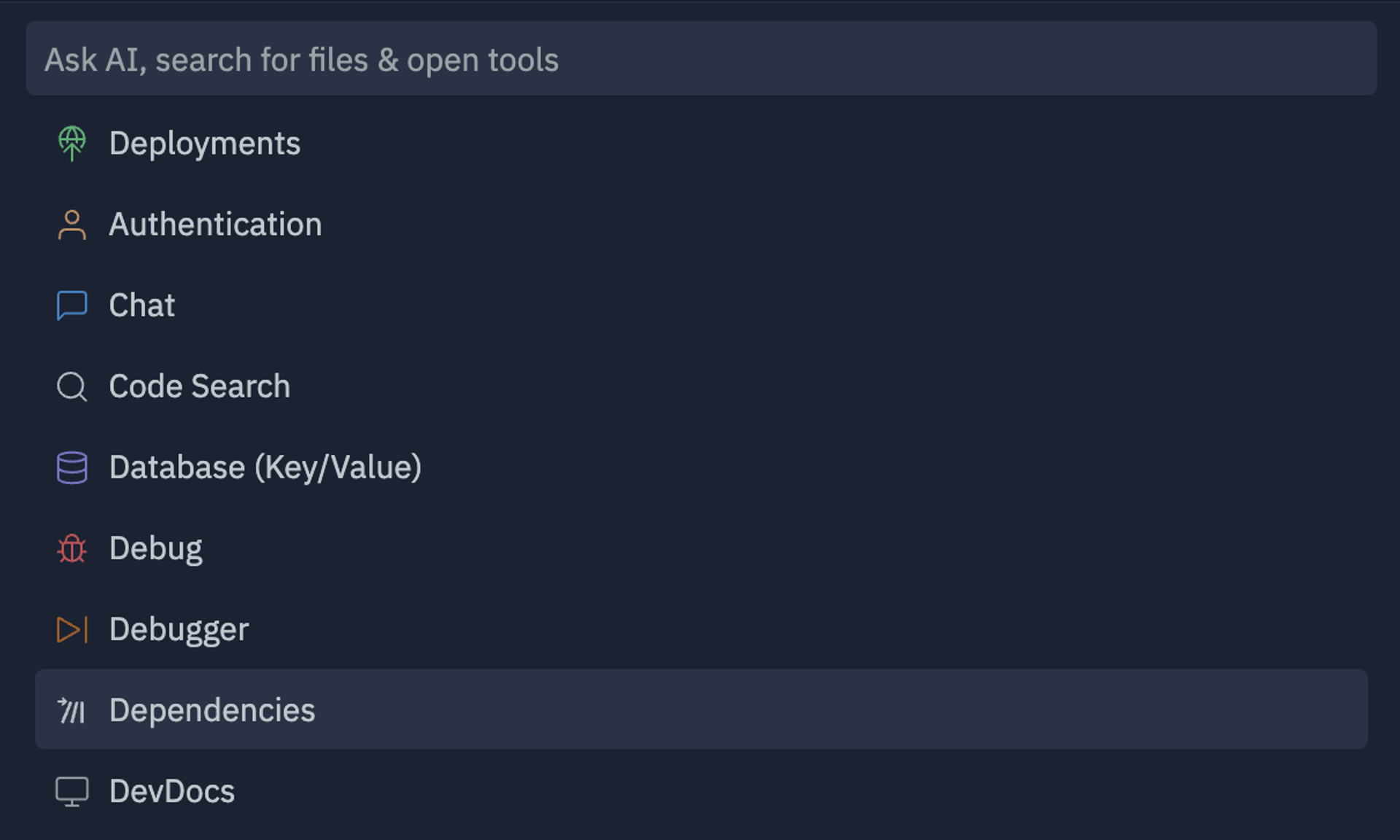Open the Deployments tool
Viewport: 1400px width, 840px height.
(x=205, y=144)
